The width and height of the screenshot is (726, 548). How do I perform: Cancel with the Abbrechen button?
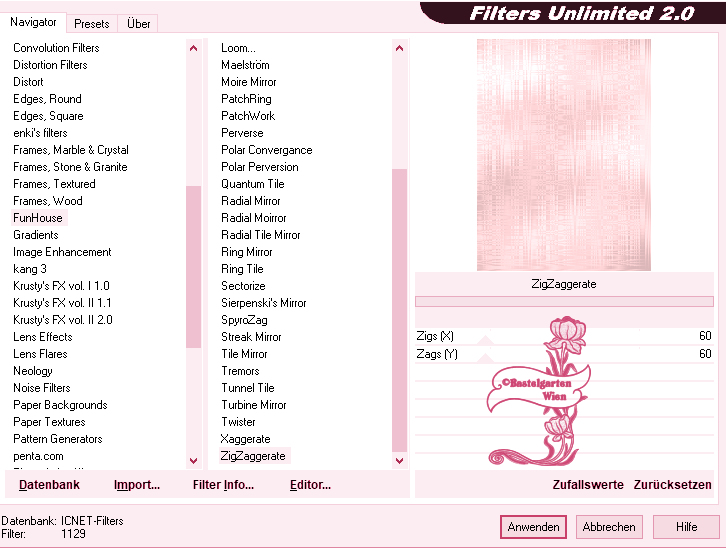[609, 527]
